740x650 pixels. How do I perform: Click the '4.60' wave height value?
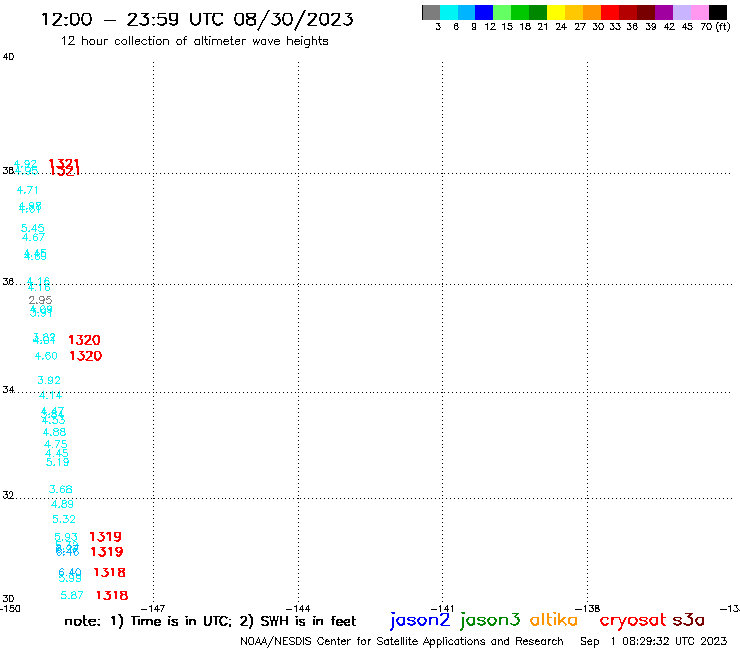point(46,356)
